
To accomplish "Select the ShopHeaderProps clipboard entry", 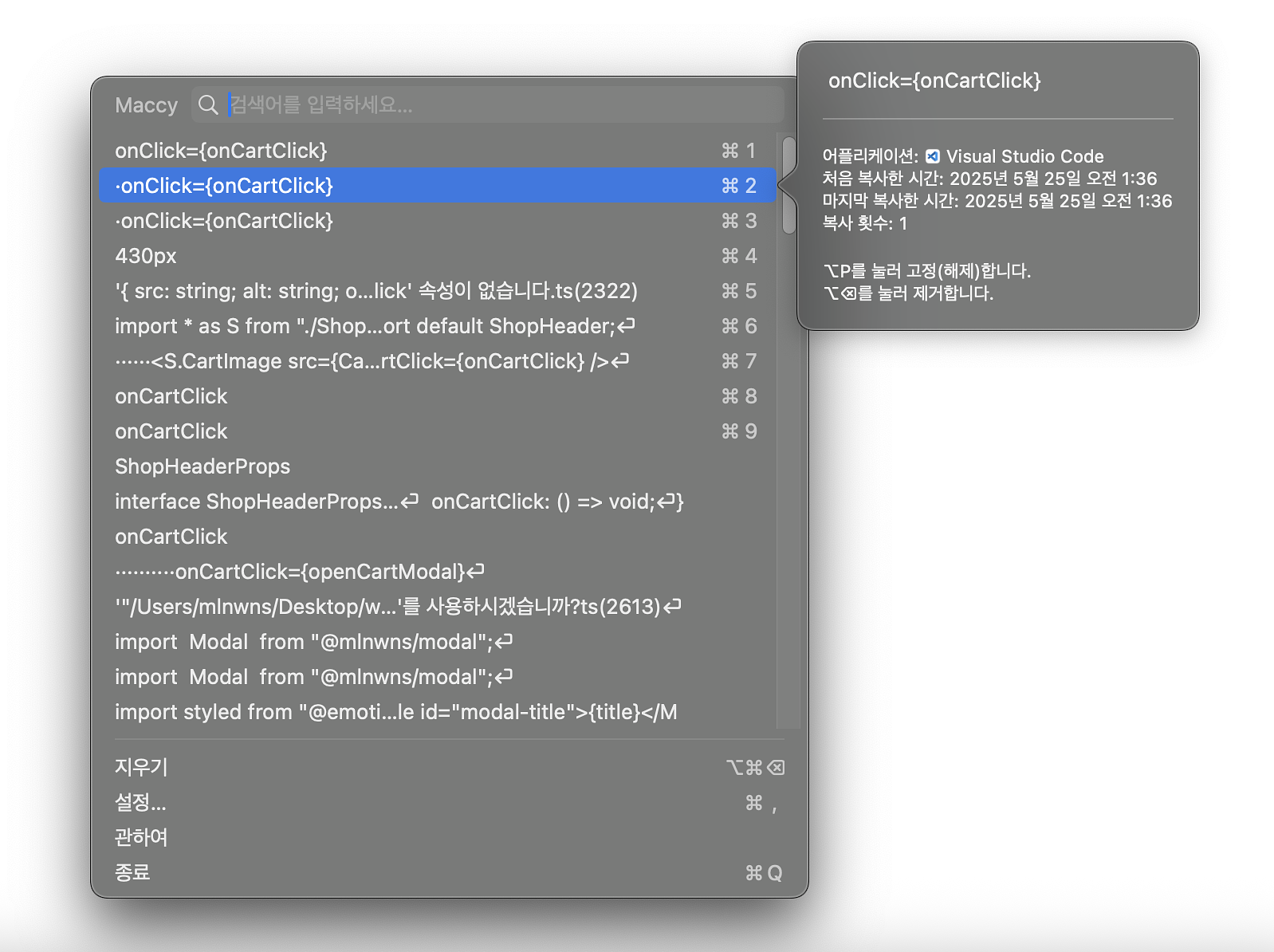I will point(203,466).
